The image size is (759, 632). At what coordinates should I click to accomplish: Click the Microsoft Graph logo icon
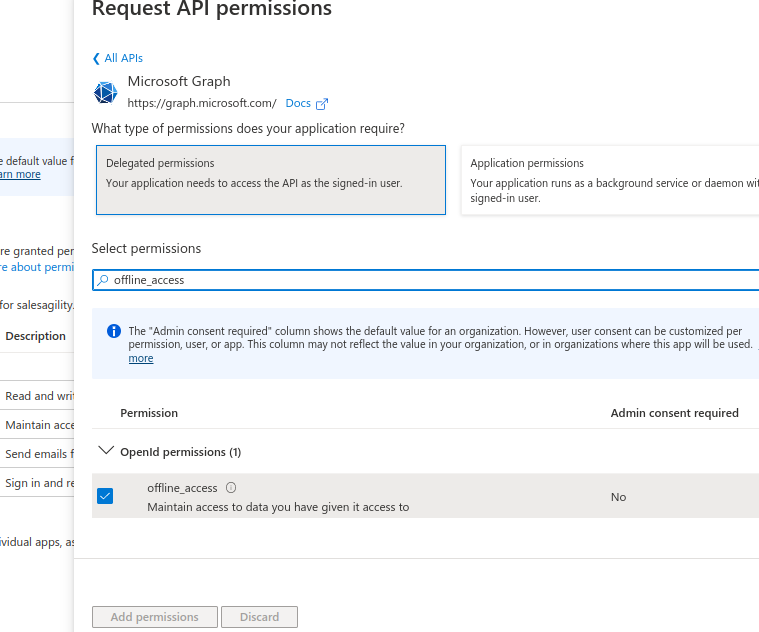tap(106, 92)
